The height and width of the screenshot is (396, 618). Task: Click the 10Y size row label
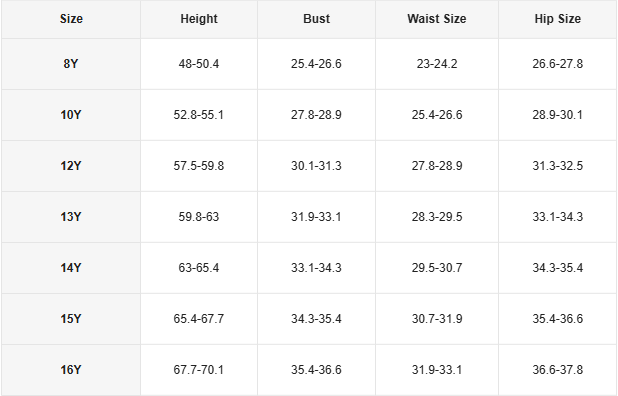pos(71,115)
